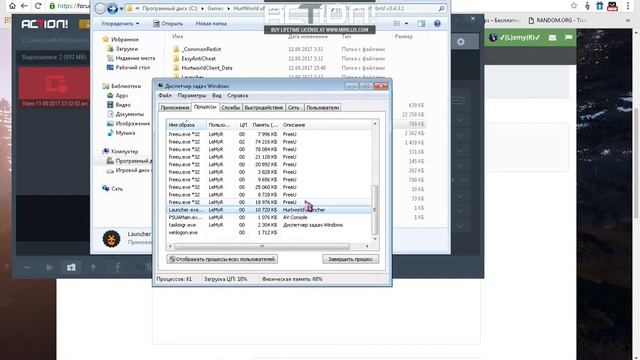Click the Action! play recording button
The image size is (640, 360).
pyautogui.click(x=49, y=268)
